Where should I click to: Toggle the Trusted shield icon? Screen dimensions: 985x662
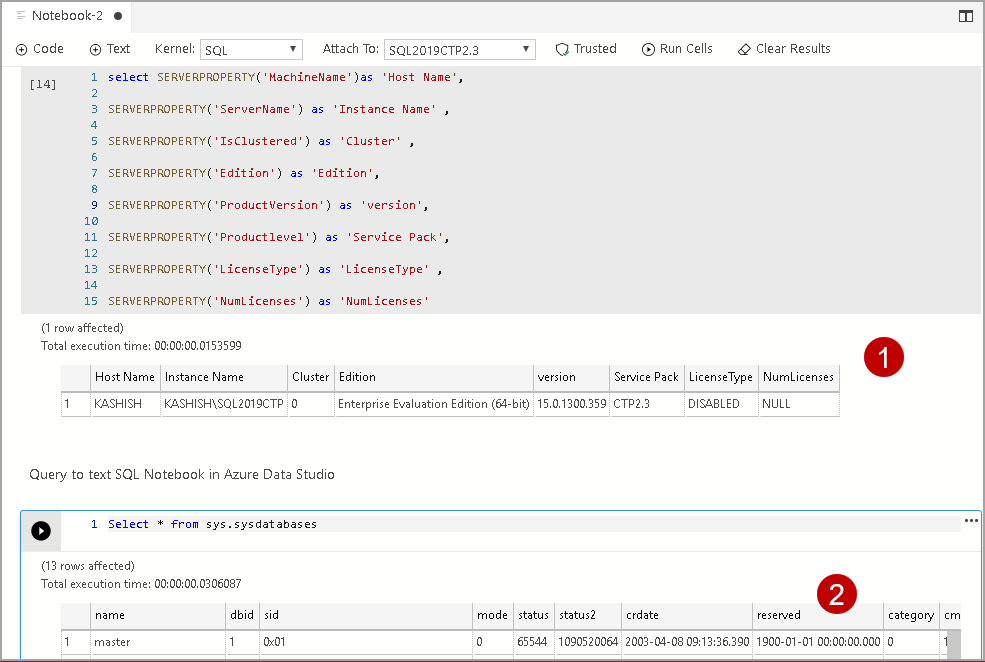coord(562,49)
